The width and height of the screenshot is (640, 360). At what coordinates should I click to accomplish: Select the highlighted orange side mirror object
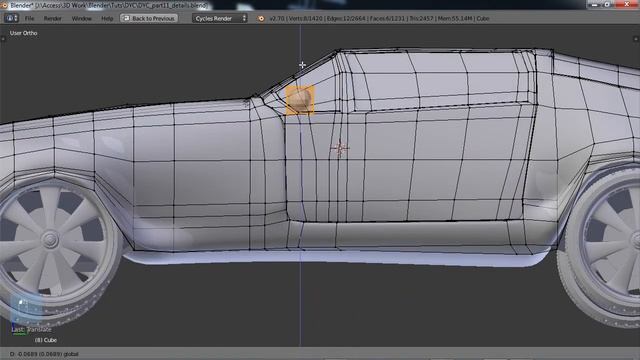click(300, 100)
